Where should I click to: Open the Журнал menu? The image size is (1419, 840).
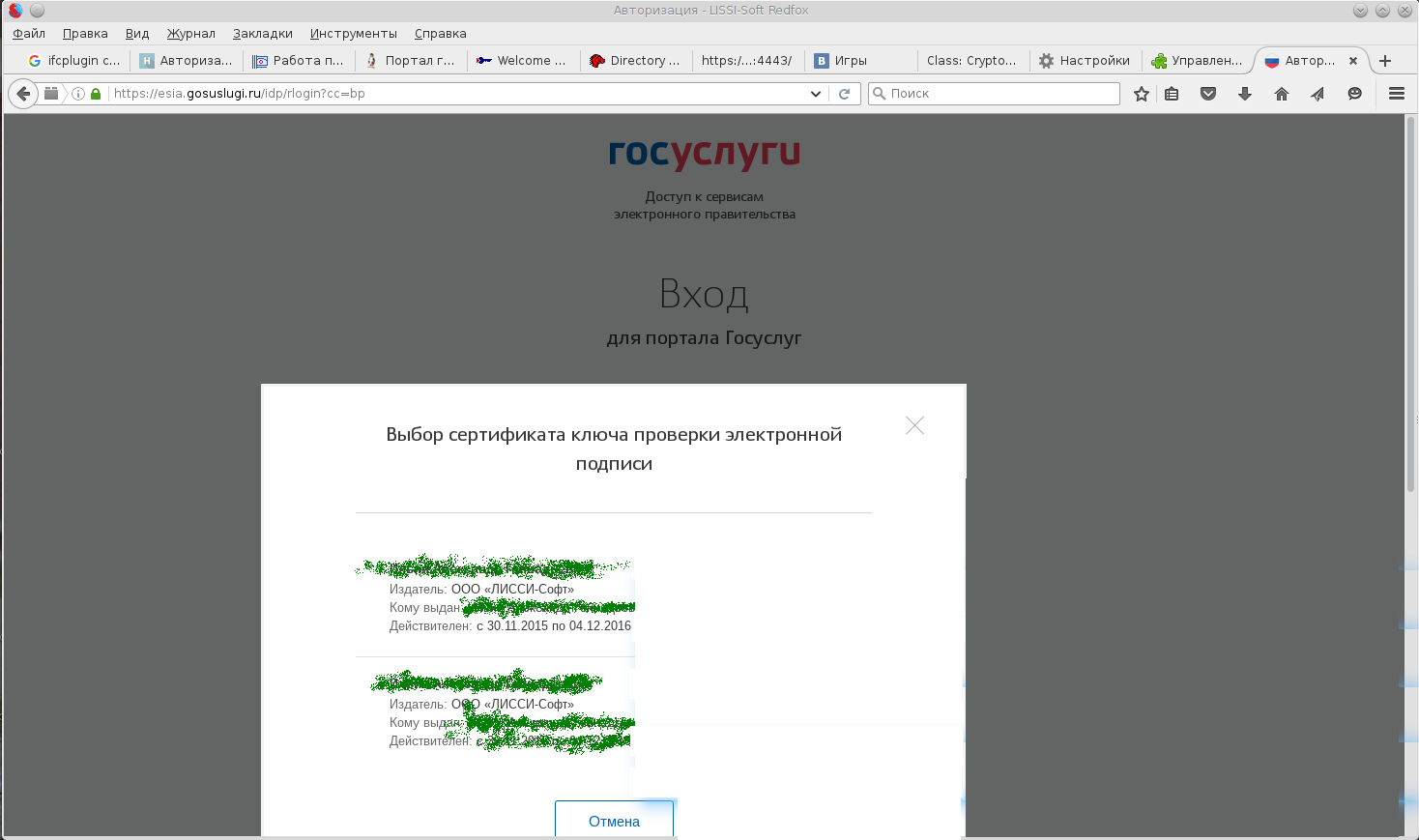191,33
